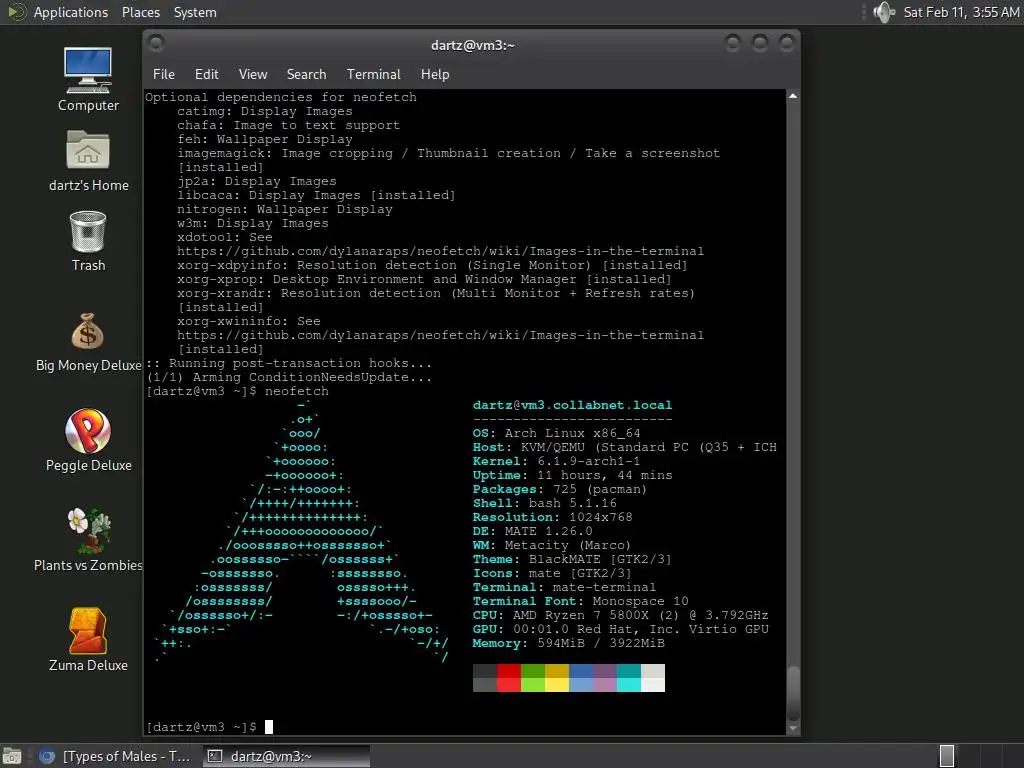Click the show desktop icon in bottom panel
The width and height of the screenshot is (1024, 768).
11,756
